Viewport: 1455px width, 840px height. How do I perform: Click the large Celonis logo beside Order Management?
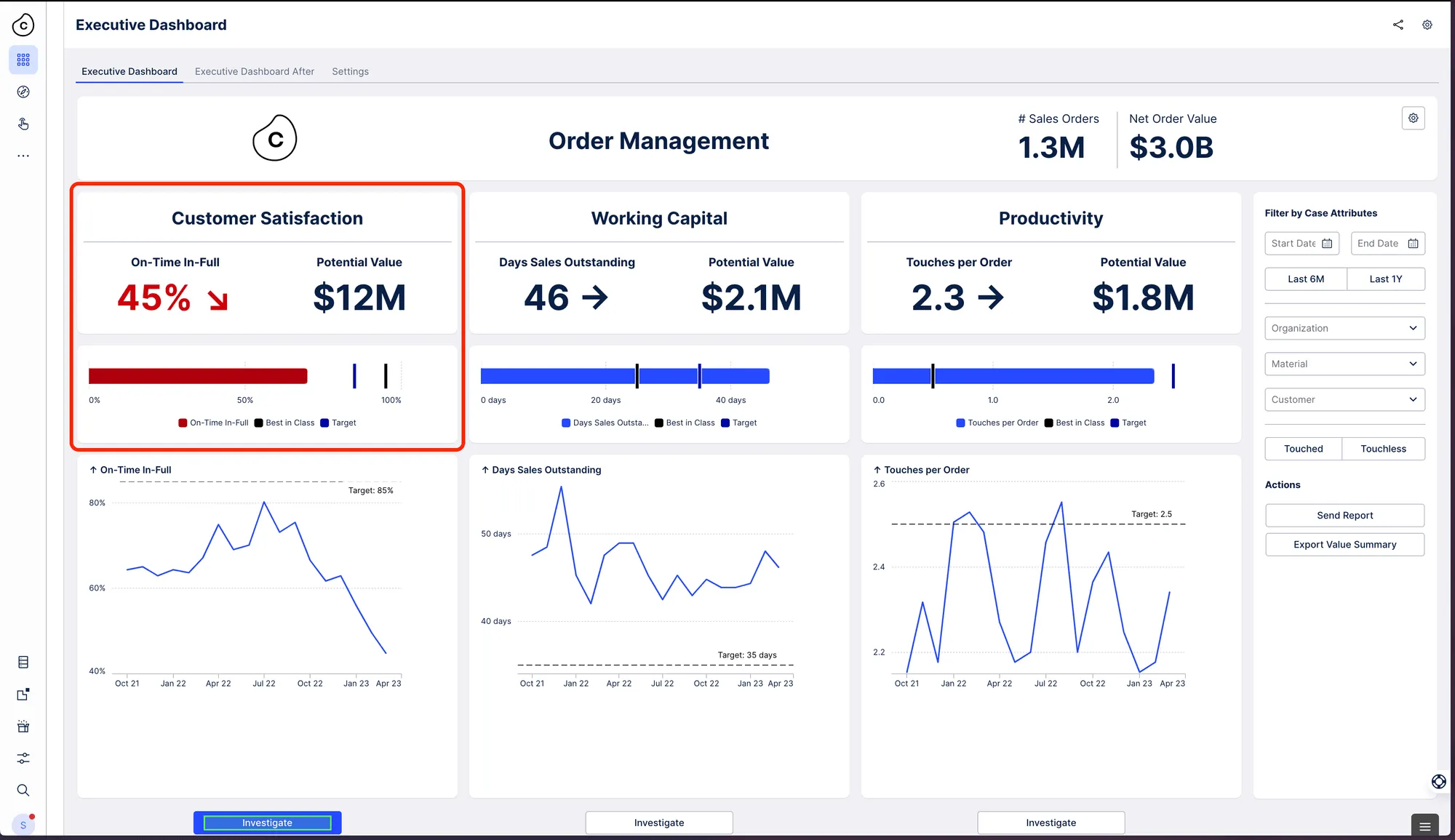275,138
